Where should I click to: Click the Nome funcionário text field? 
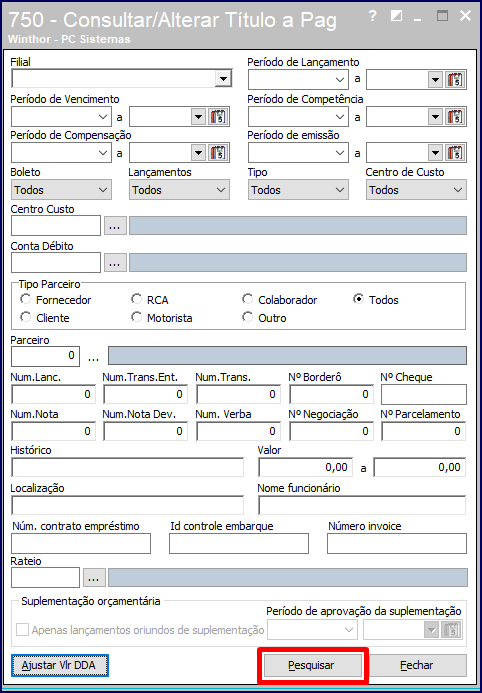click(x=362, y=505)
